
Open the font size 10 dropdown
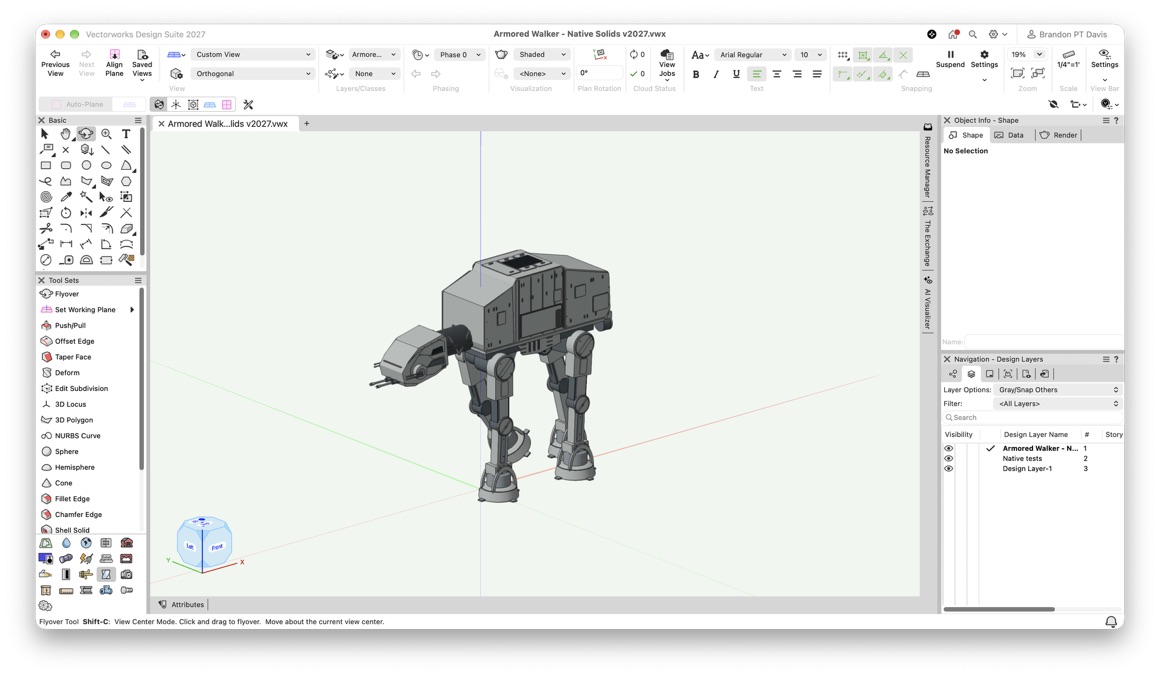coord(810,55)
